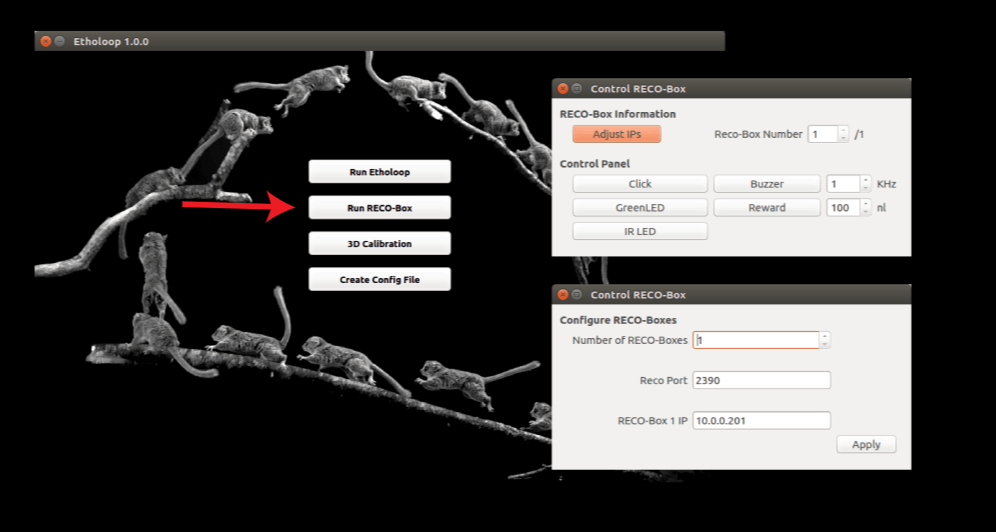Screen dimensions: 996x532
Task: Edit the RECO-Box 1 IP address field
Action: (x=761, y=420)
